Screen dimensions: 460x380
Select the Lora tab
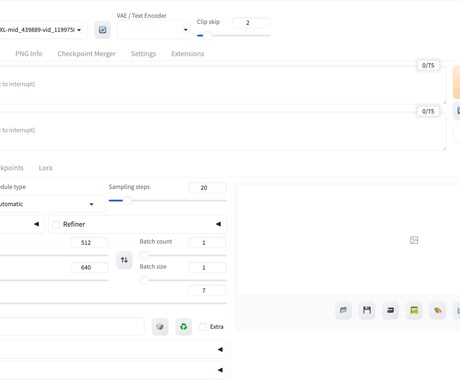45,168
